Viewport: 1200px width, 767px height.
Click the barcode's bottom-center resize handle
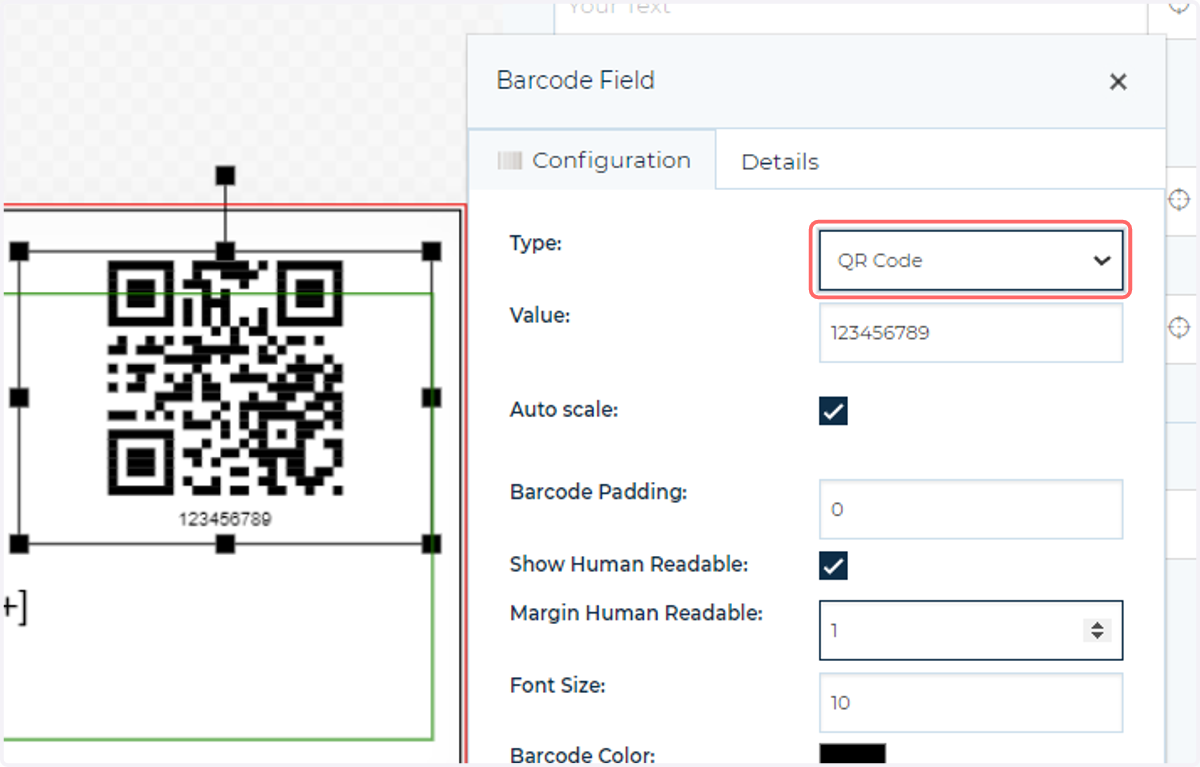226,544
